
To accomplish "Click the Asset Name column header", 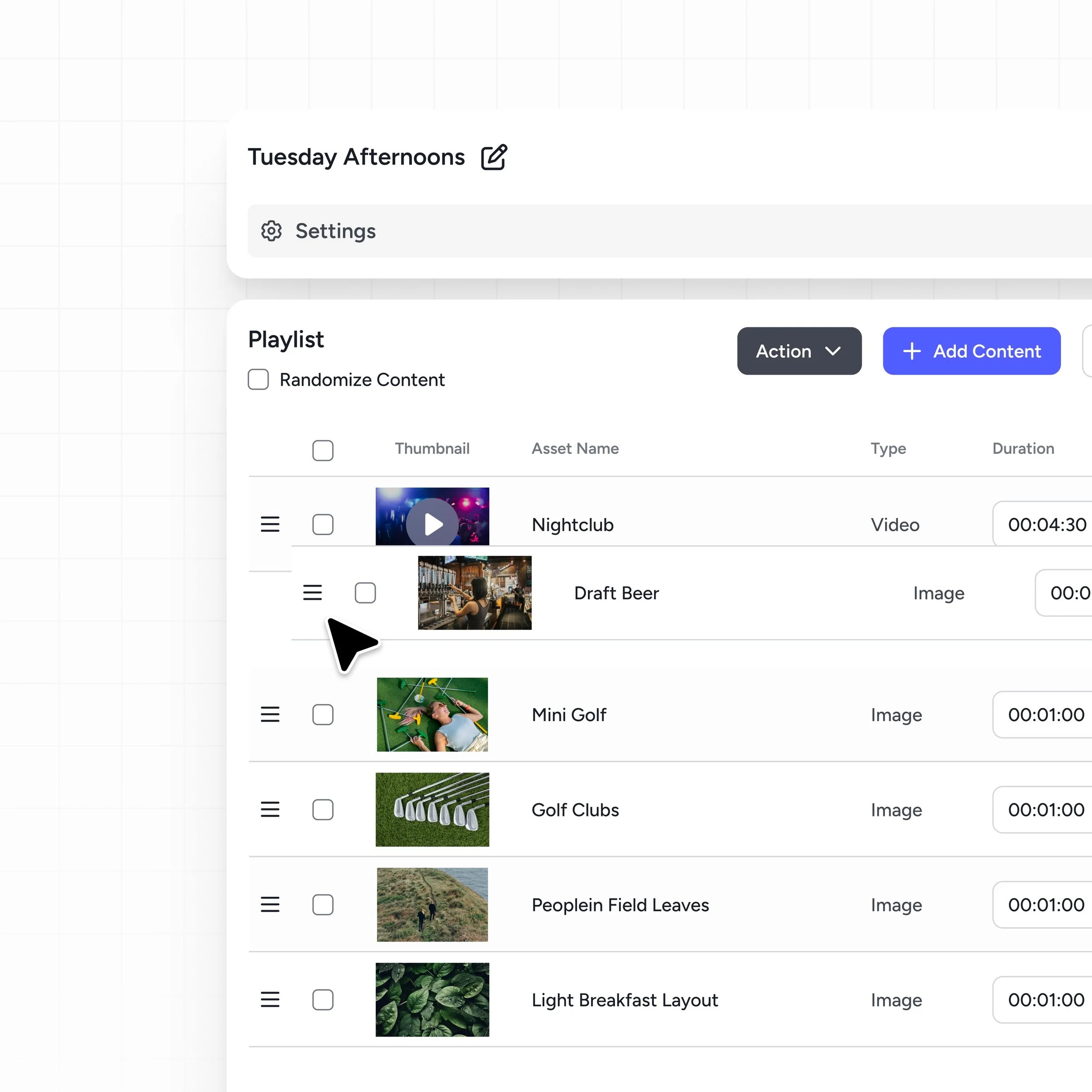I will pos(574,448).
